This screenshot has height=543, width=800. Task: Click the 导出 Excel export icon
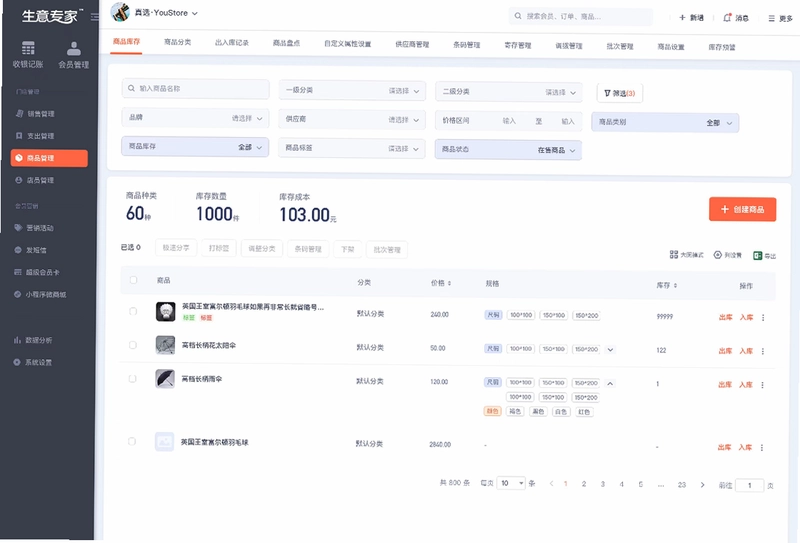tap(757, 256)
